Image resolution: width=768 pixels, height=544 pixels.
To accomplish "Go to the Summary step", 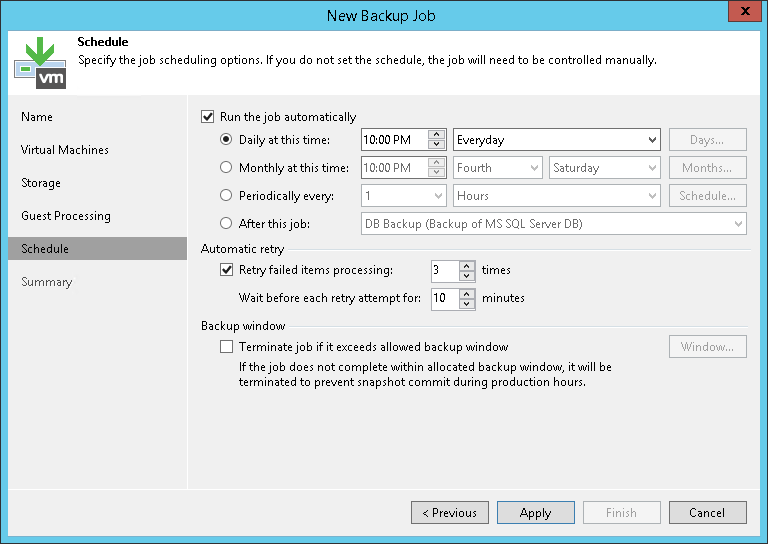I will [x=47, y=282].
